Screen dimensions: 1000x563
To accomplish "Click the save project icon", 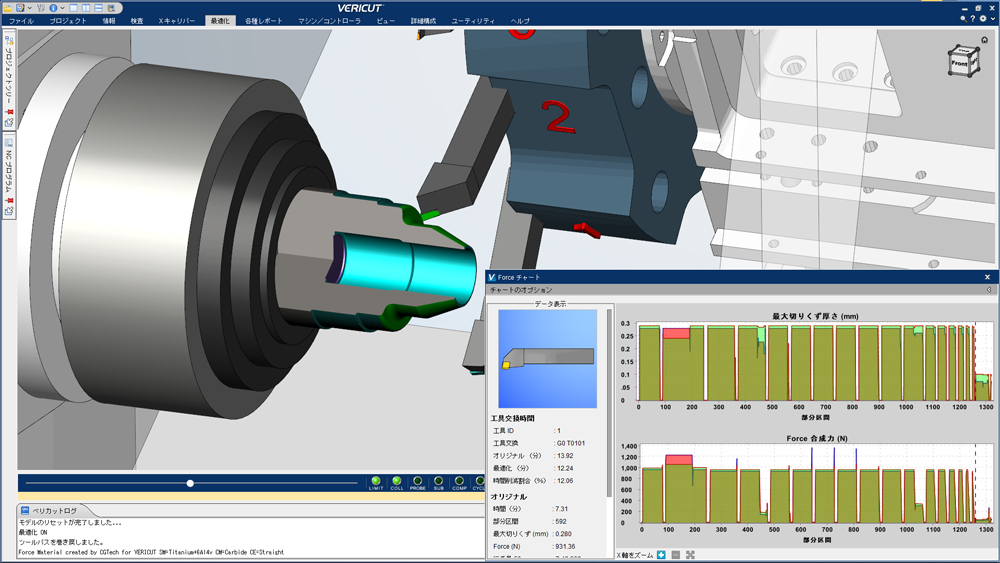I will (x=20, y=8).
